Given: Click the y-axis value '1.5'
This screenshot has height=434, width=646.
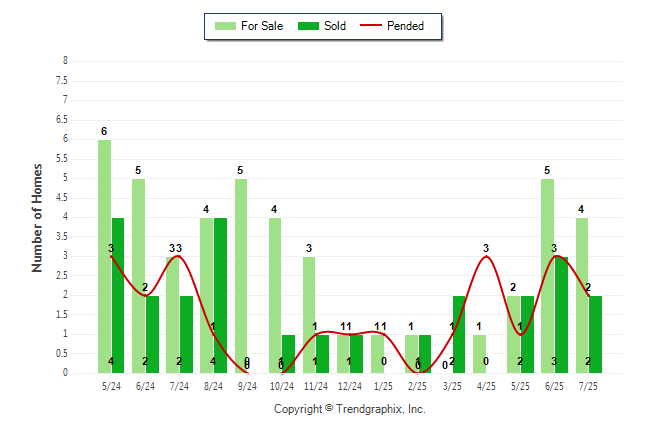Looking at the screenshot, I should tap(62, 314).
